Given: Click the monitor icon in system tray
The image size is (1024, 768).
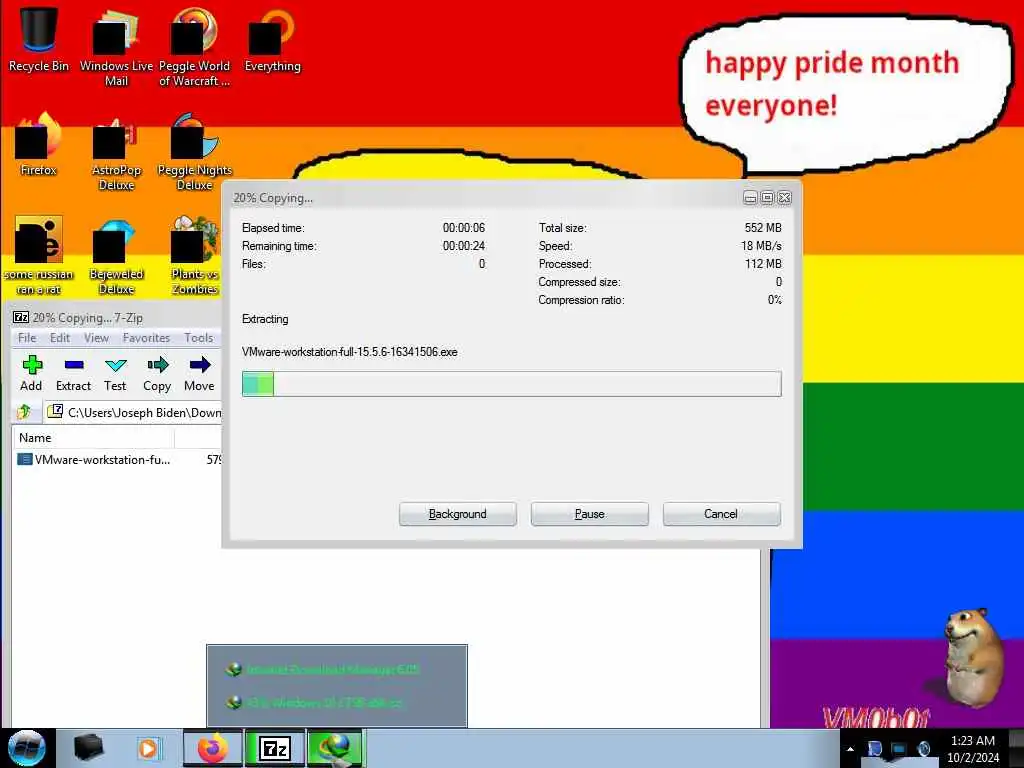Looking at the screenshot, I should (899, 749).
